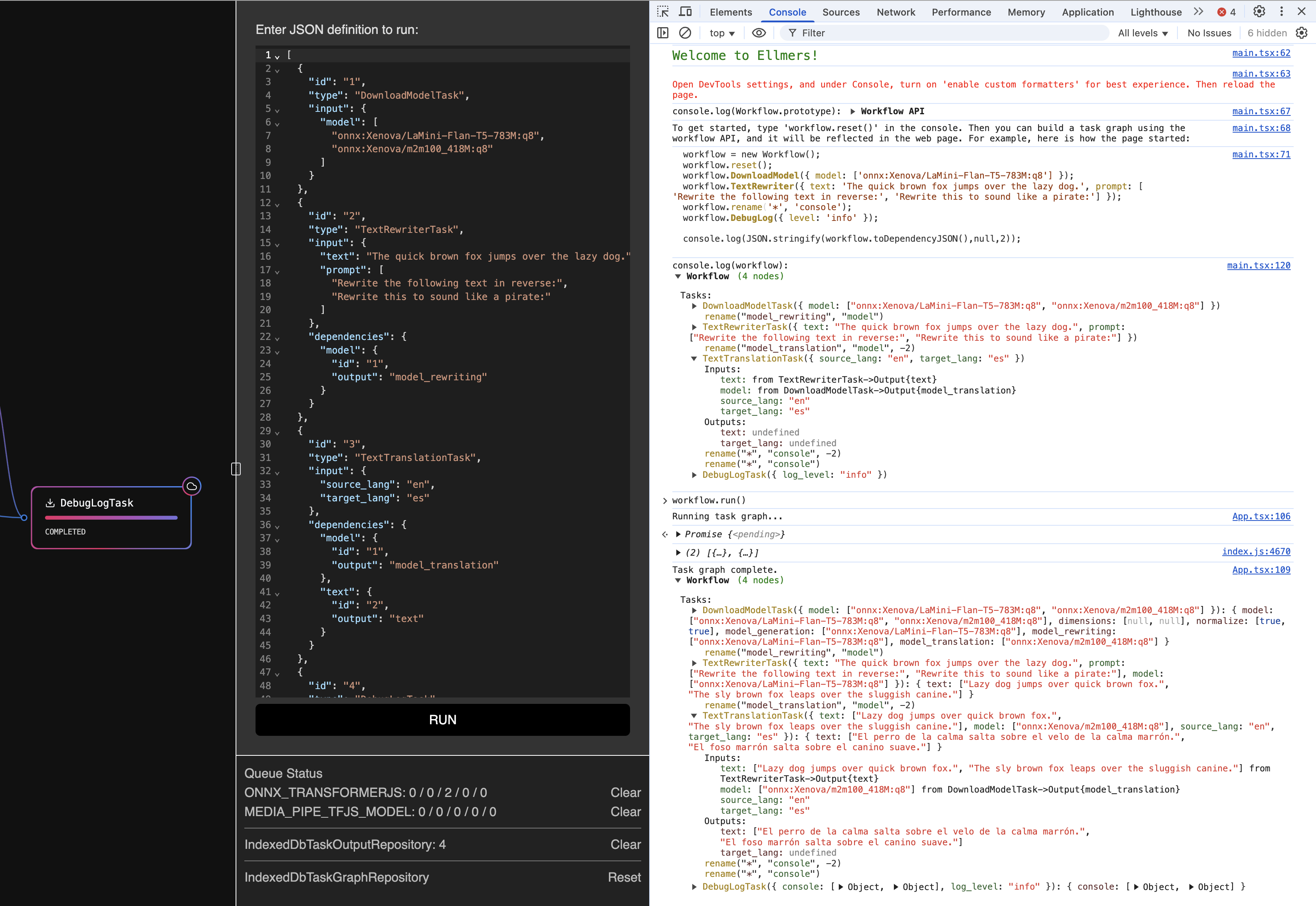Collapse the first Workflow (4 nodes) tree
1316x906 pixels.
[678, 276]
